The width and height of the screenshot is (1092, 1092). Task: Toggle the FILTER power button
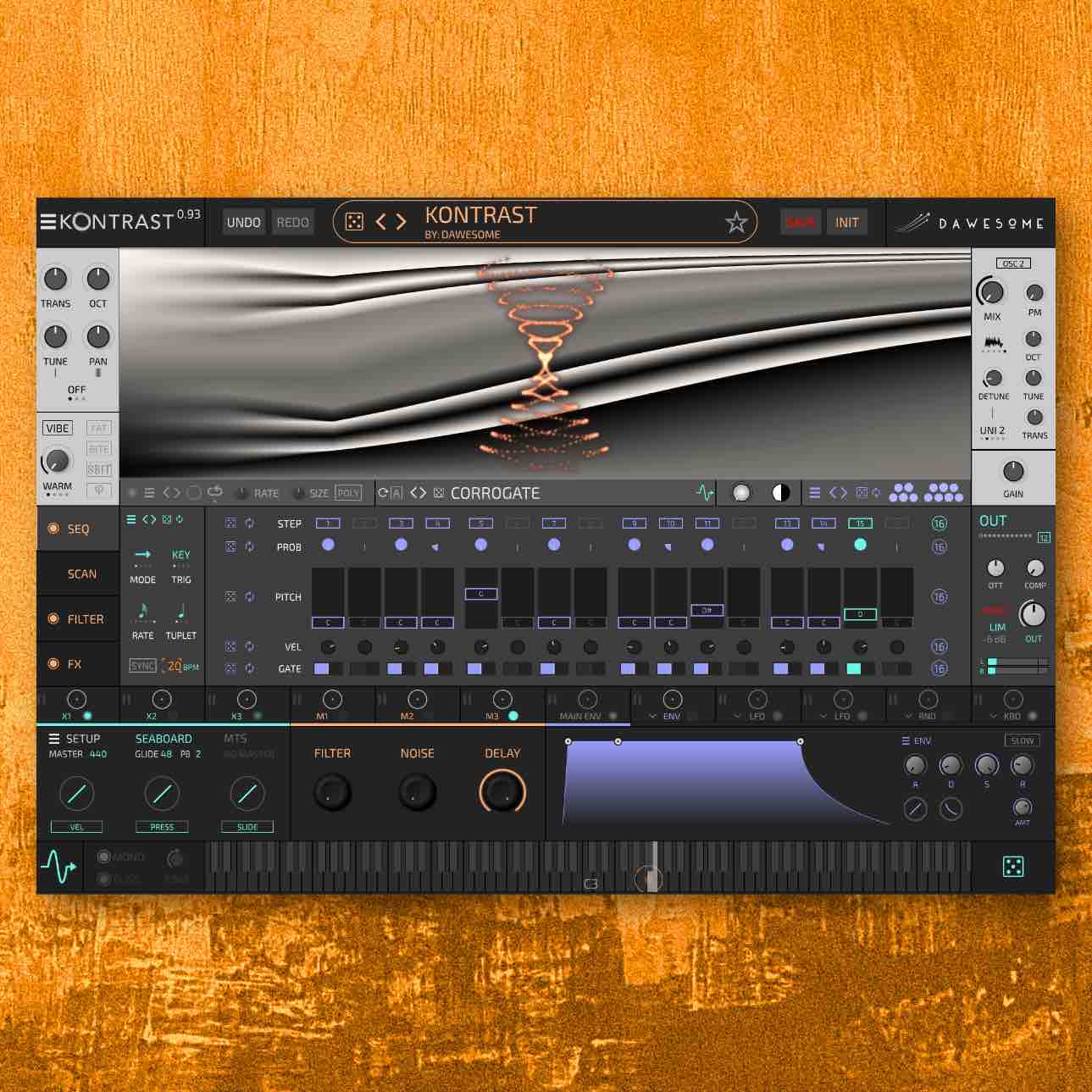[53, 619]
